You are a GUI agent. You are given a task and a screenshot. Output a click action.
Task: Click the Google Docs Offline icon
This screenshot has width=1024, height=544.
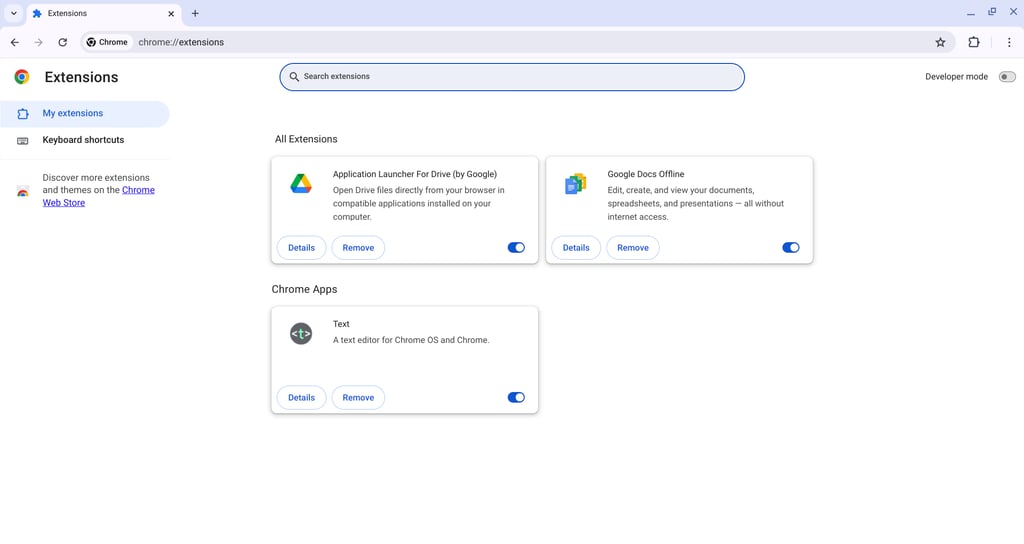[575, 184]
